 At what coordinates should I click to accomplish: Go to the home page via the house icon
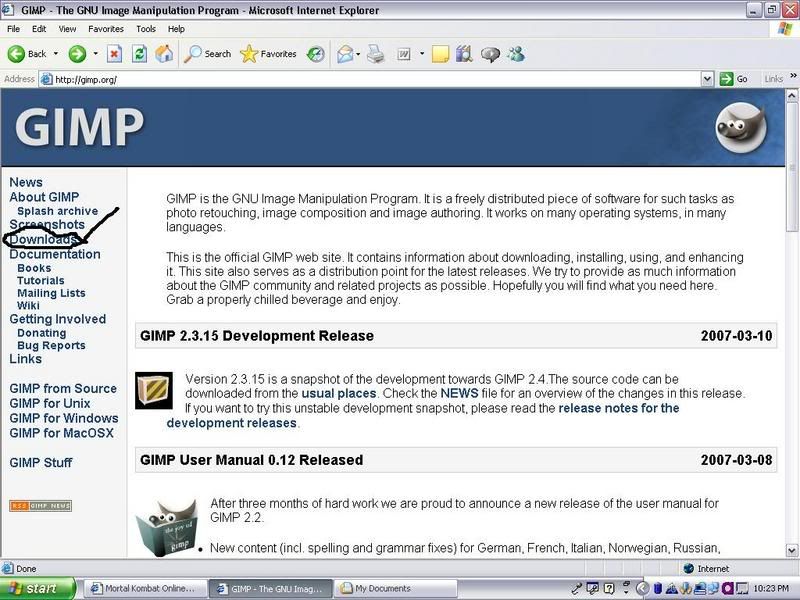click(x=164, y=54)
